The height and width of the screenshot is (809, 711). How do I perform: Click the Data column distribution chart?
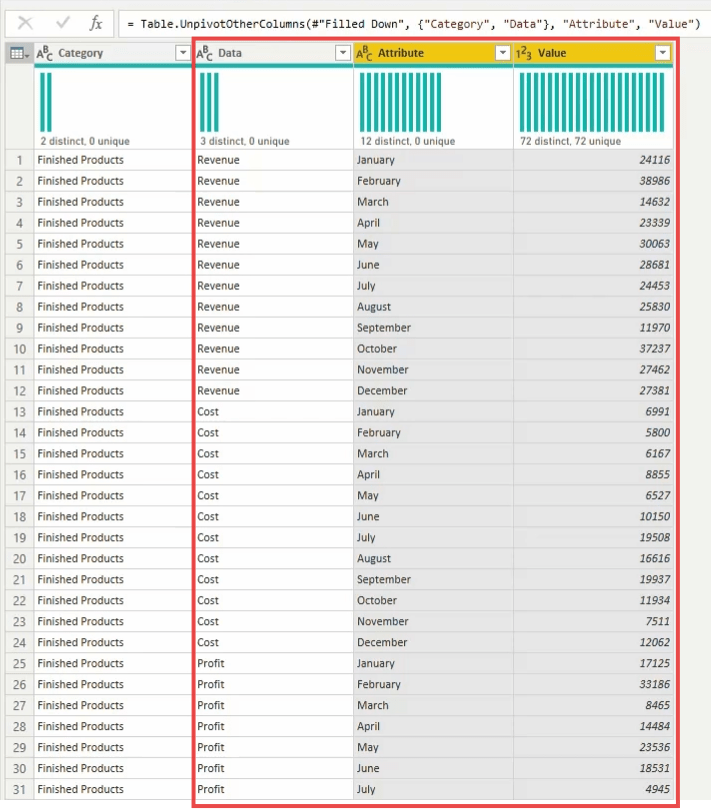point(209,102)
